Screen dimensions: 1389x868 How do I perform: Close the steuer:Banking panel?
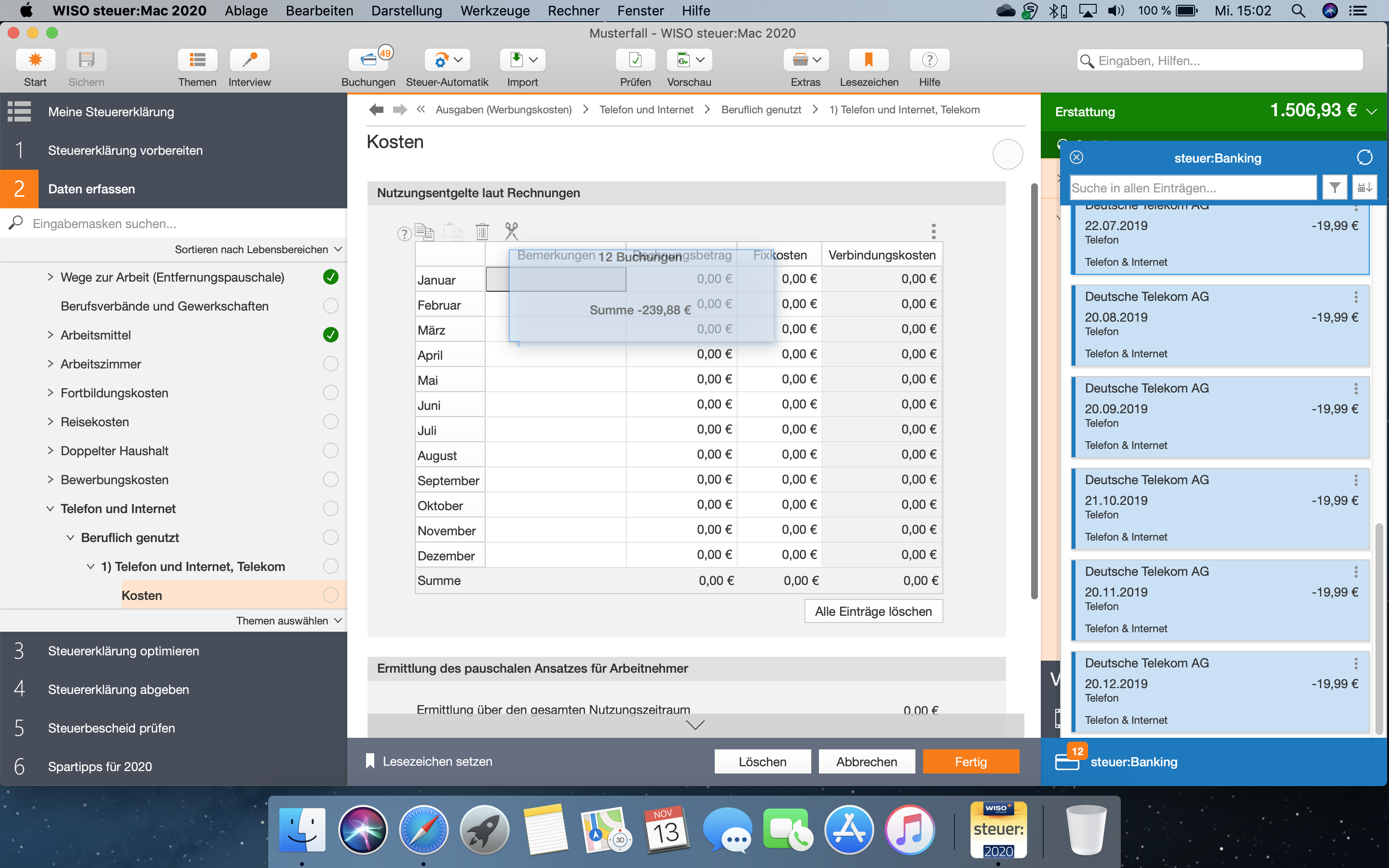(1076, 157)
